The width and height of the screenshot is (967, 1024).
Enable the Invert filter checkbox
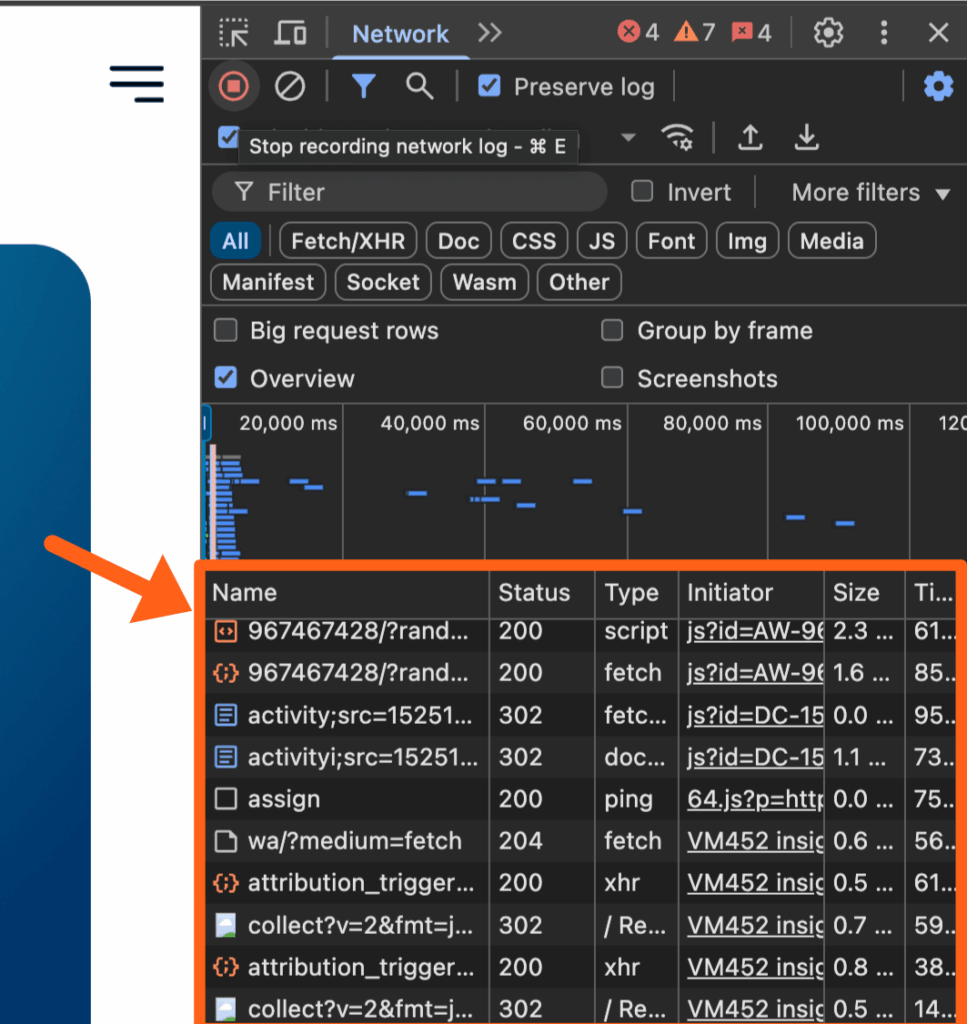[x=641, y=191]
